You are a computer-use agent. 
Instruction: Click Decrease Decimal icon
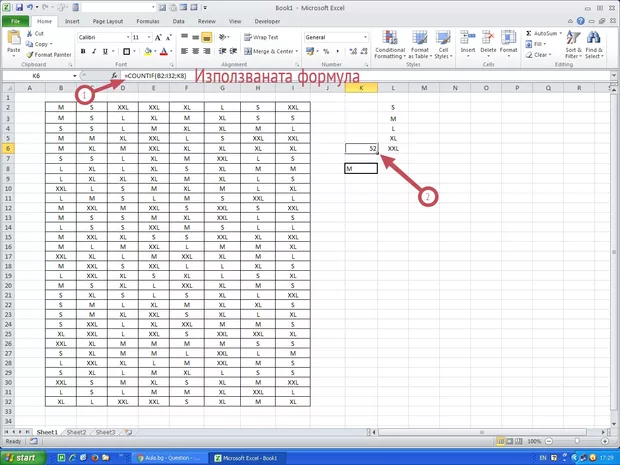coord(364,51)
